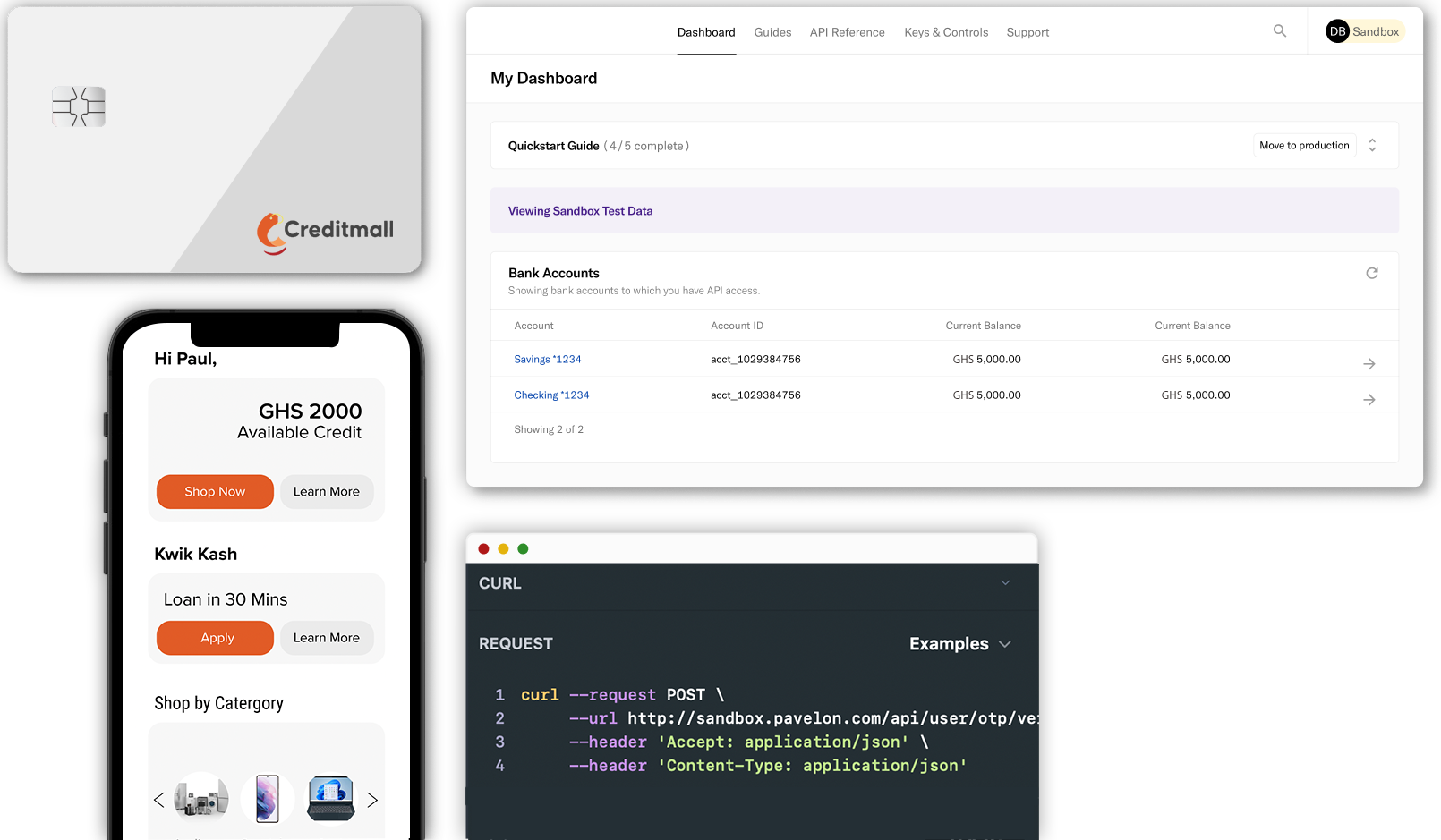Click the Move to production button
Image resolution: width=1441 pixels, height=840 pixels.
tap(1304, 145)
